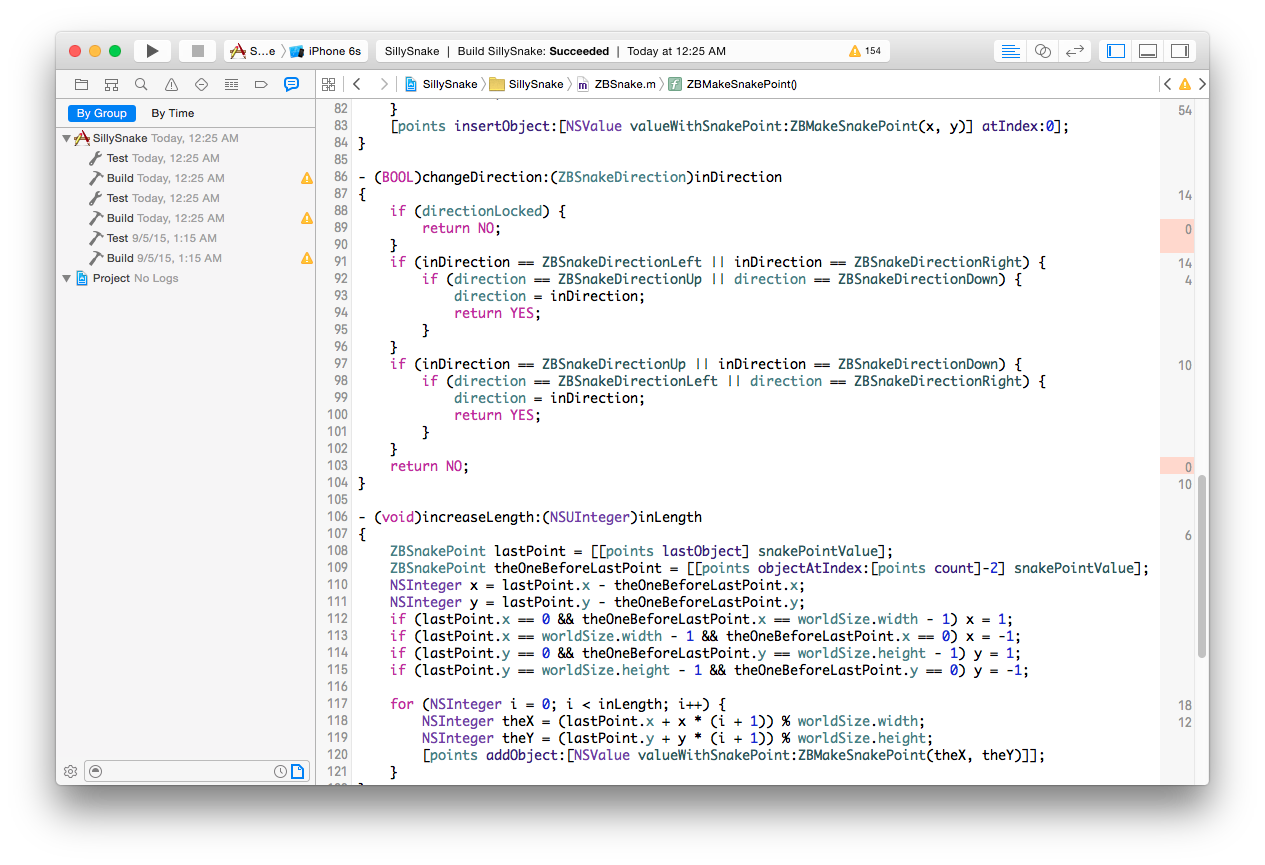Expand the Project No Logs group

click(66, 279)
